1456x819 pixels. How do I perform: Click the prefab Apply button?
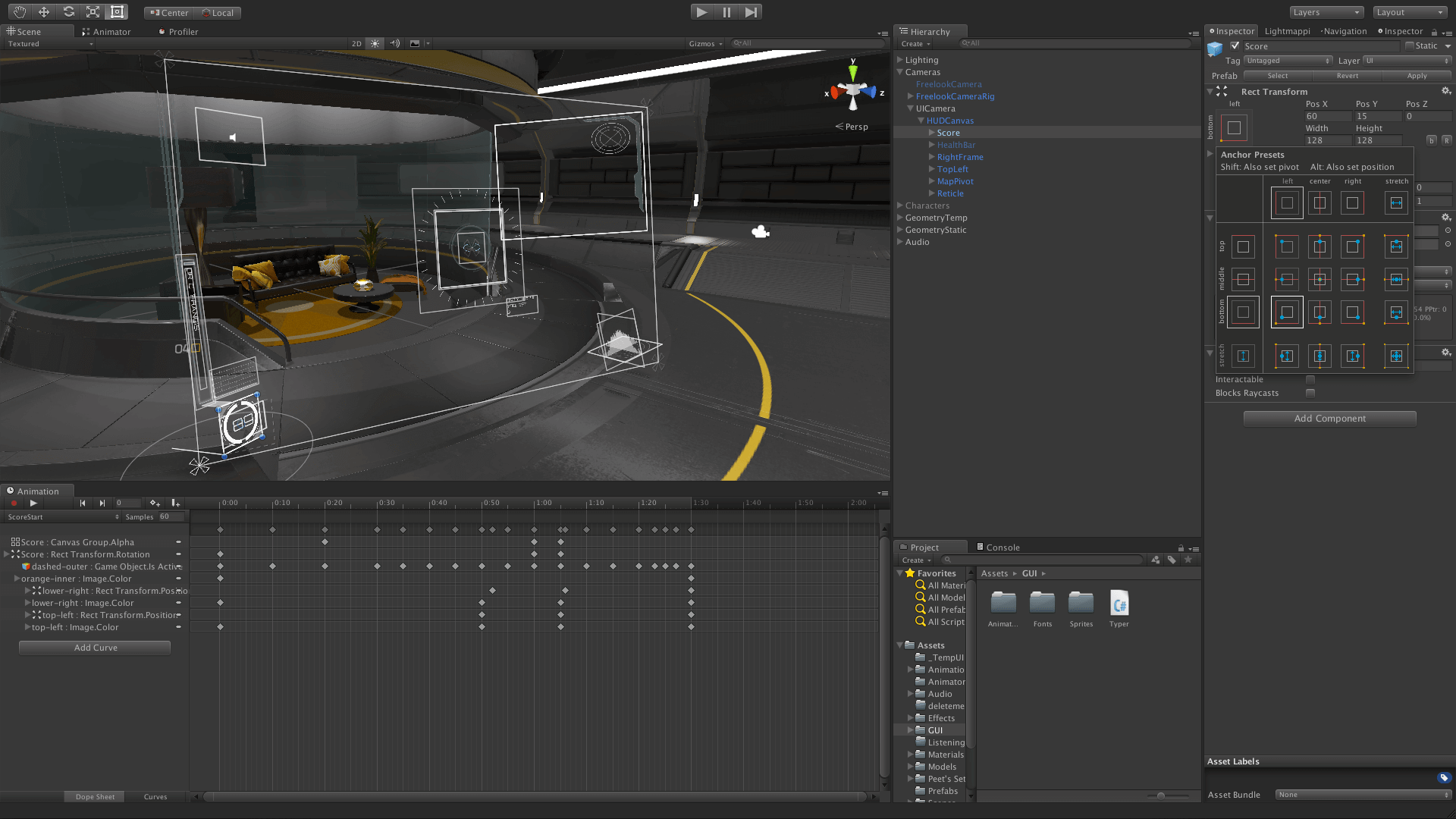pos(1417,76)
